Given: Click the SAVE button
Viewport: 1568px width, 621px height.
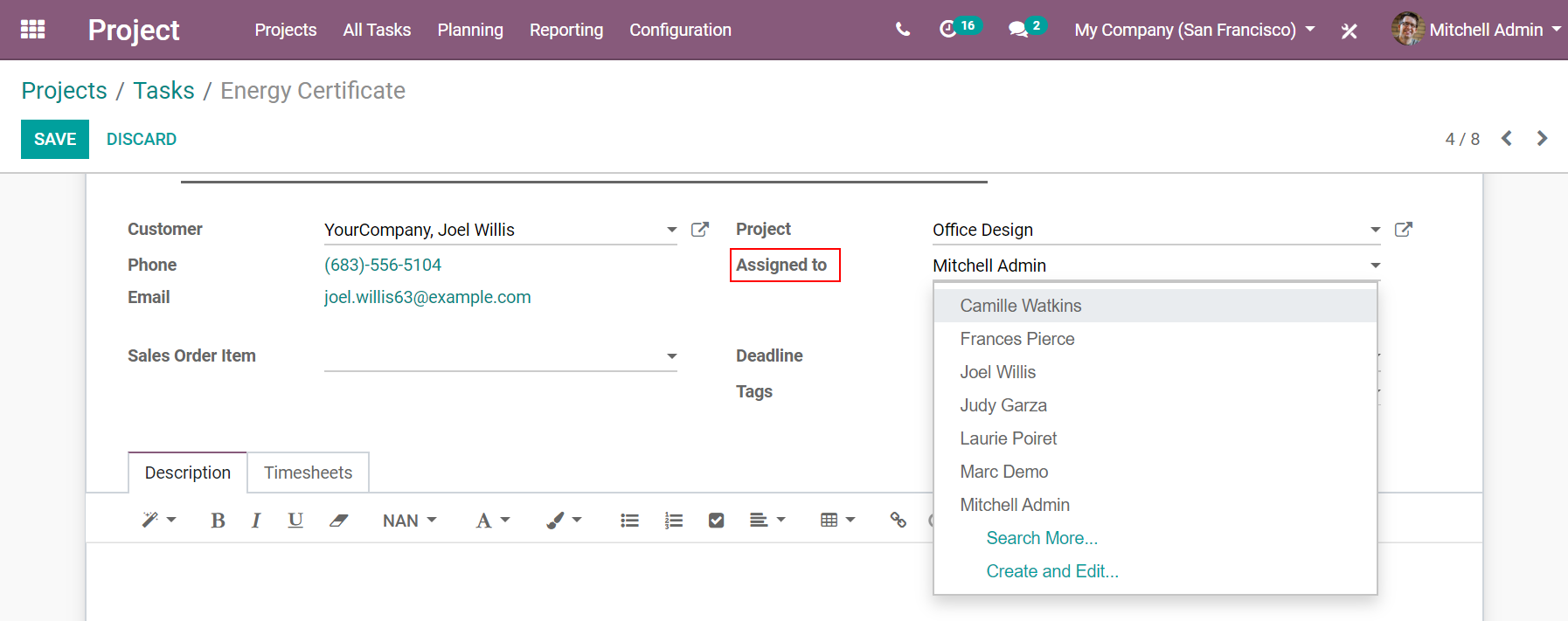Looking at the screenshot, I should point(55,139).
